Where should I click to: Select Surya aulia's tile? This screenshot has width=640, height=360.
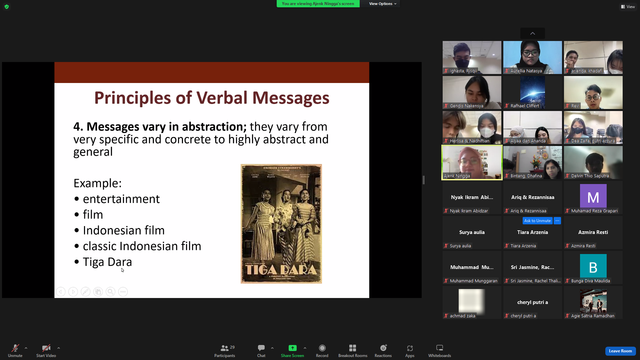472,233
